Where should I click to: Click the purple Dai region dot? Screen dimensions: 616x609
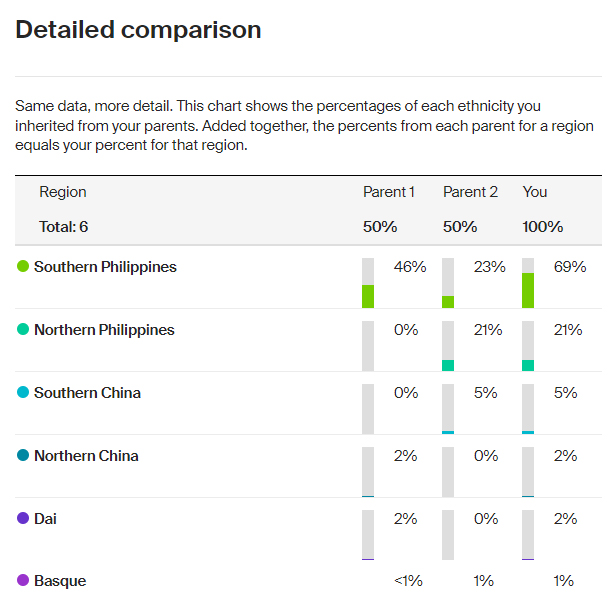click(x=23, y=518)
